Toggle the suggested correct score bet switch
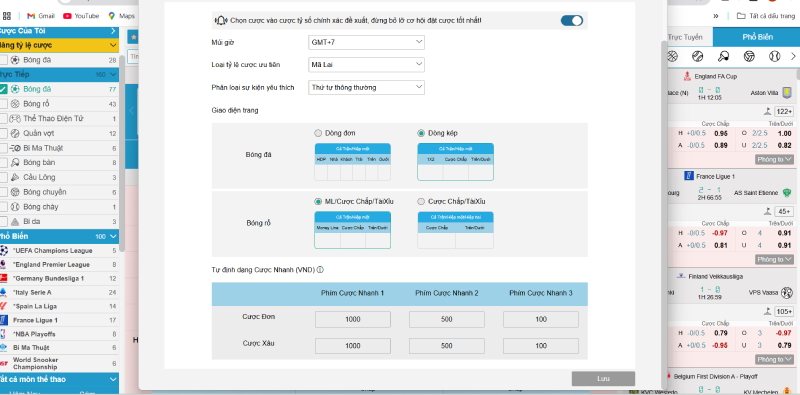 [x=571, y=20]
